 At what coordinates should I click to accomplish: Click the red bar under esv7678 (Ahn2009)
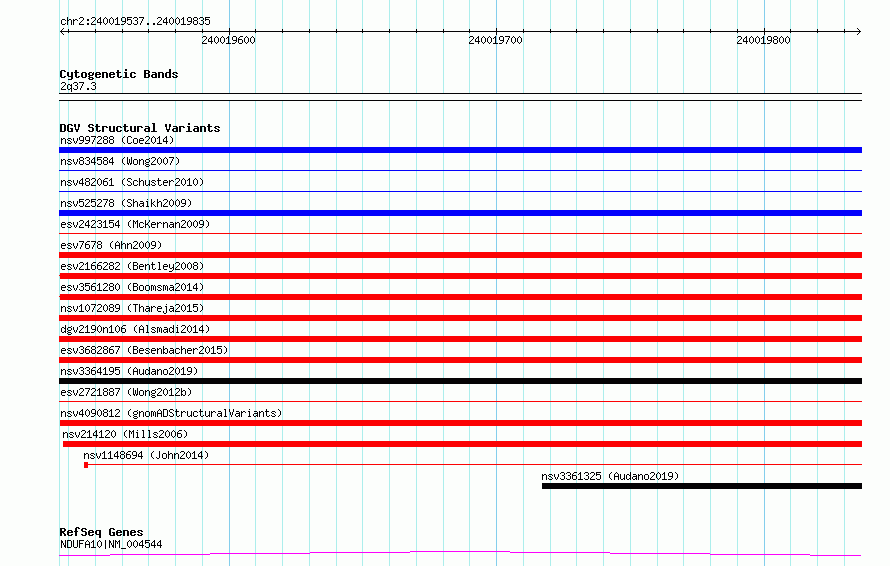pos(460,255)
